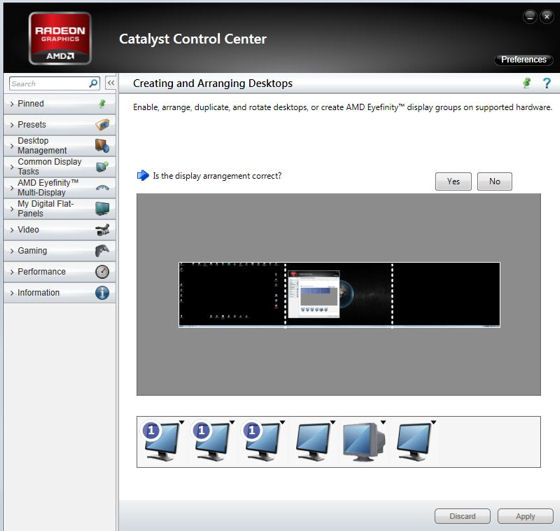Click the AMD Eyefinity Multi-Display icon
The height and width of the screenshot is (531, 560).
102,187
